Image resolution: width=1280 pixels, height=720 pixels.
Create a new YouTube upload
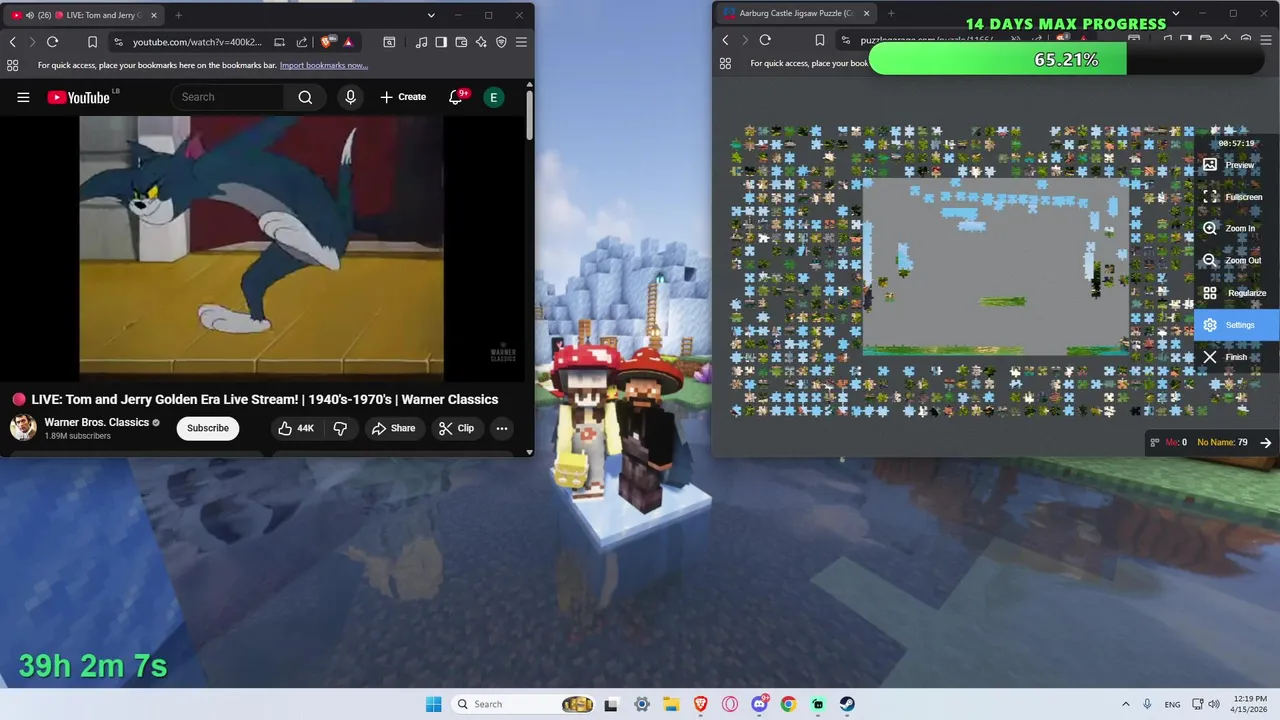click(x=403, y=97)
